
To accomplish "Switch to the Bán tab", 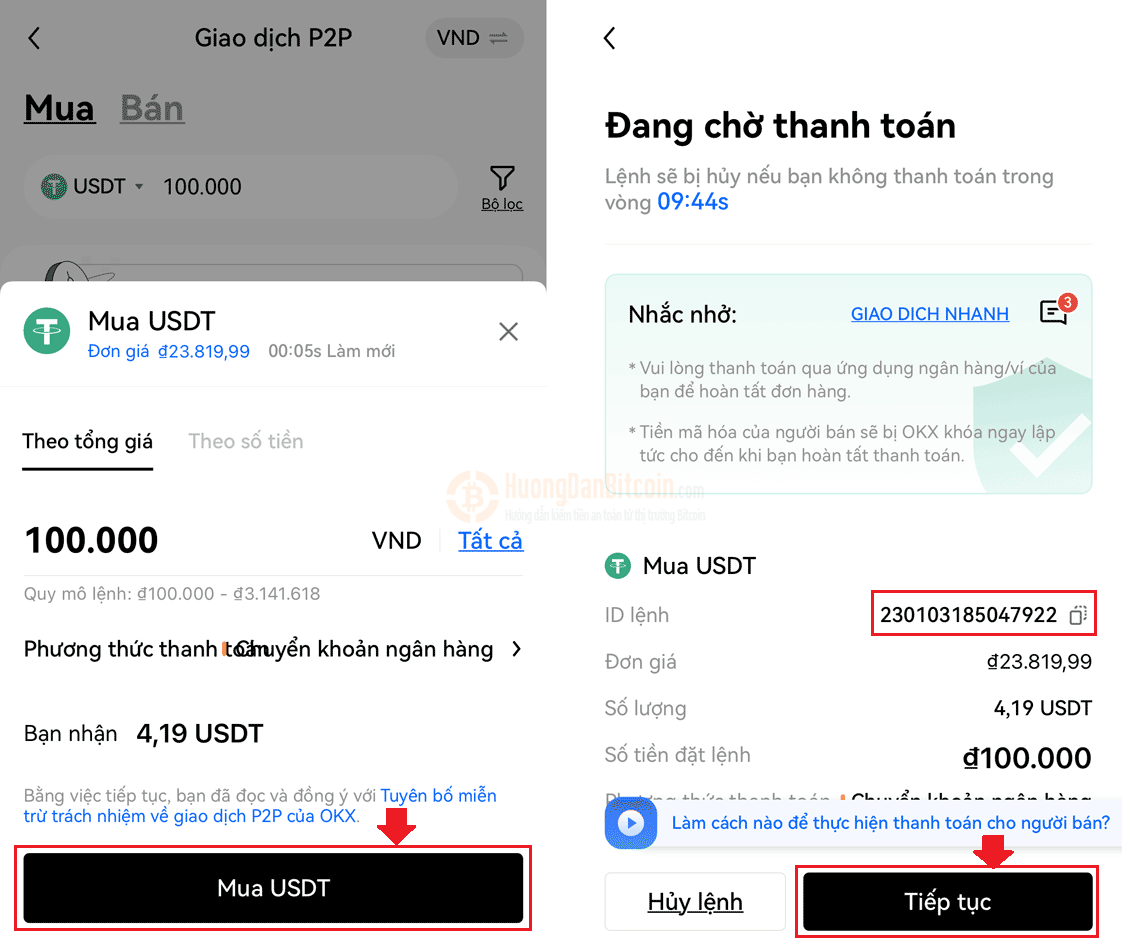I will tap(151, 108).
